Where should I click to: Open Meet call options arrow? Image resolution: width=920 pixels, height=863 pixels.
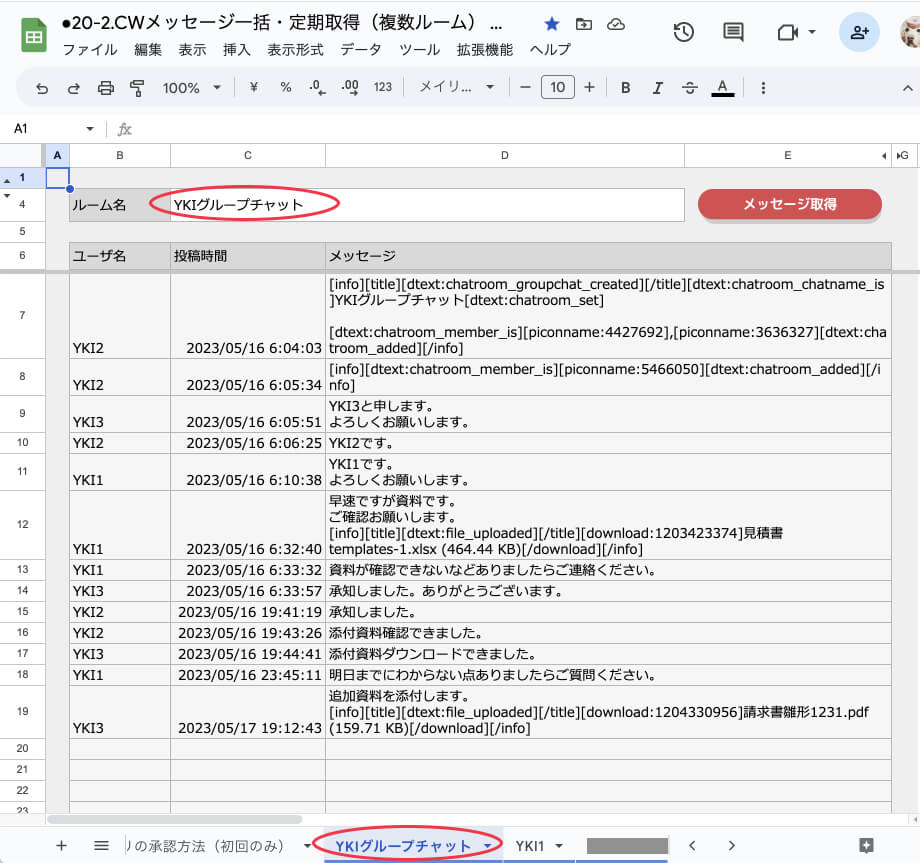(812, 32)
